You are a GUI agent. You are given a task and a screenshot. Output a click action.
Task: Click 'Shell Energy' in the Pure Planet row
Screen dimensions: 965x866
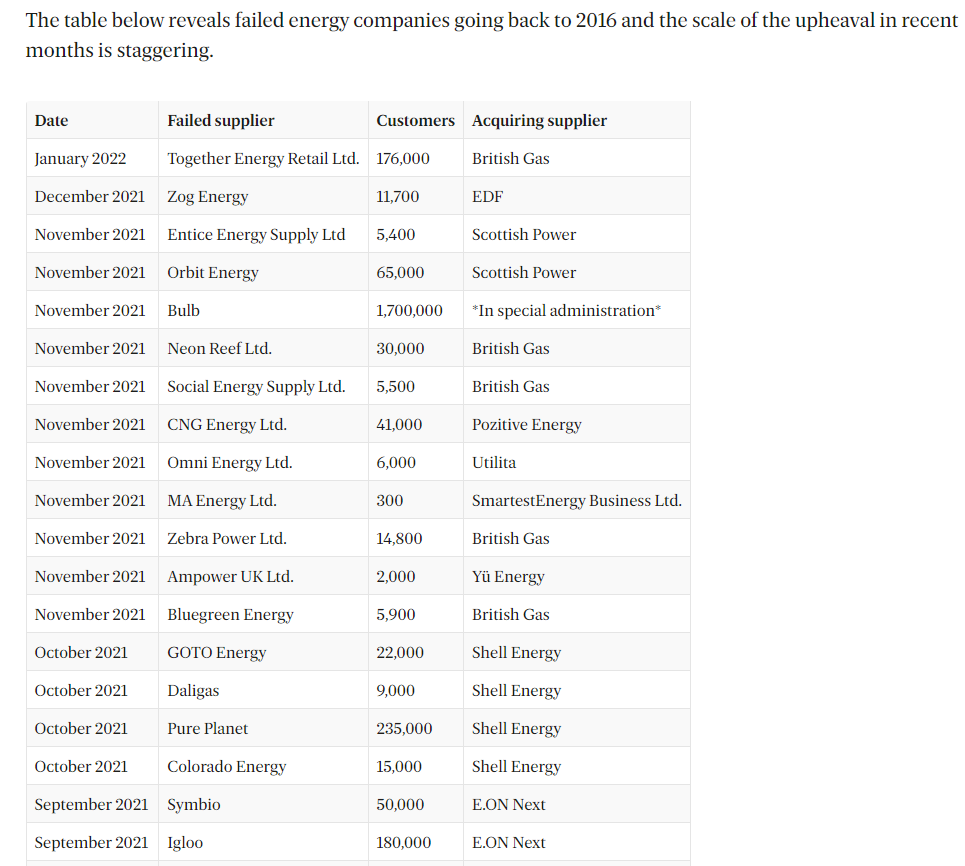click(x=516, y=729)
